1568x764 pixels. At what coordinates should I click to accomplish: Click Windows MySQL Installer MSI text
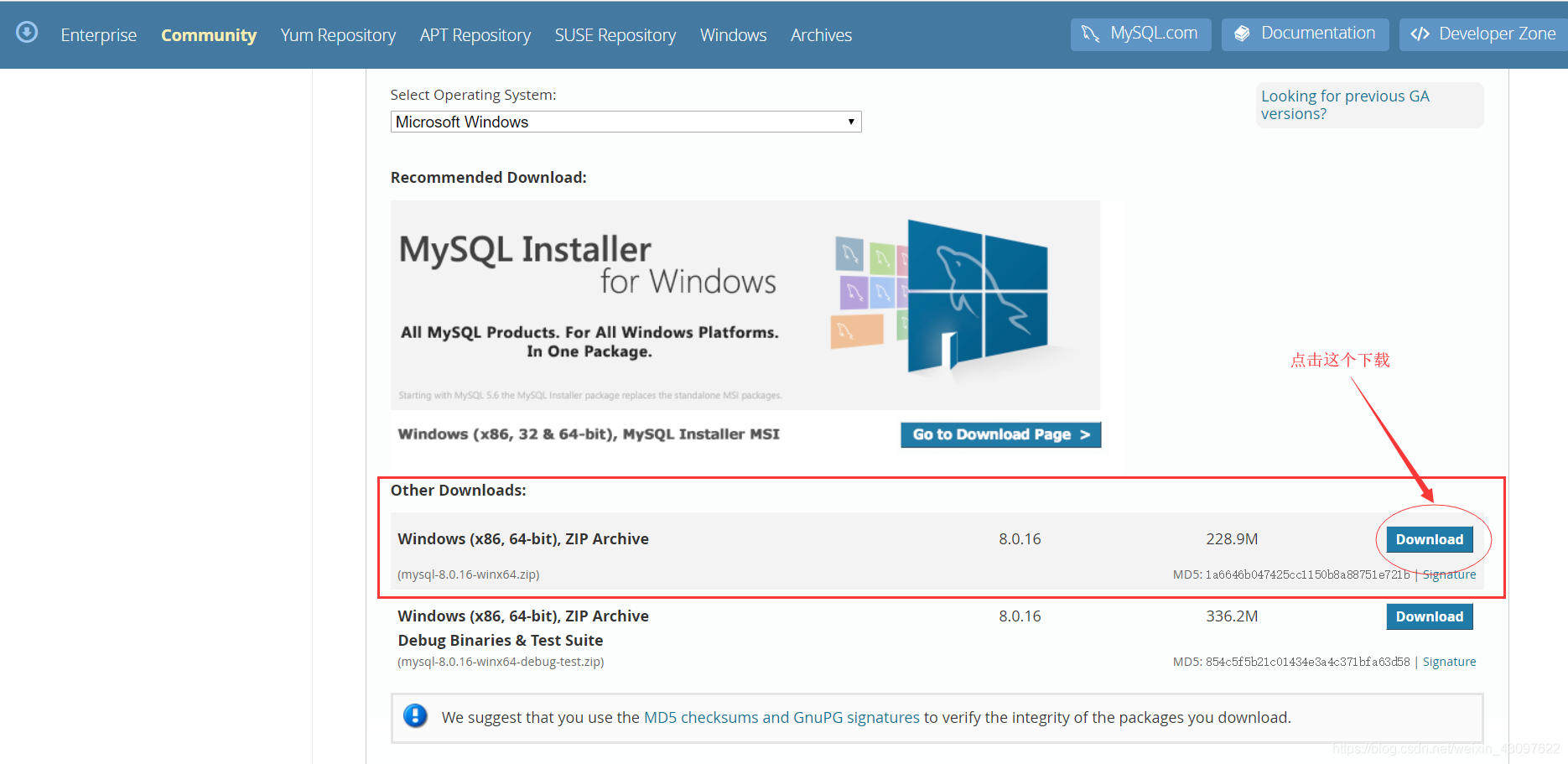[x=589, y=434]
